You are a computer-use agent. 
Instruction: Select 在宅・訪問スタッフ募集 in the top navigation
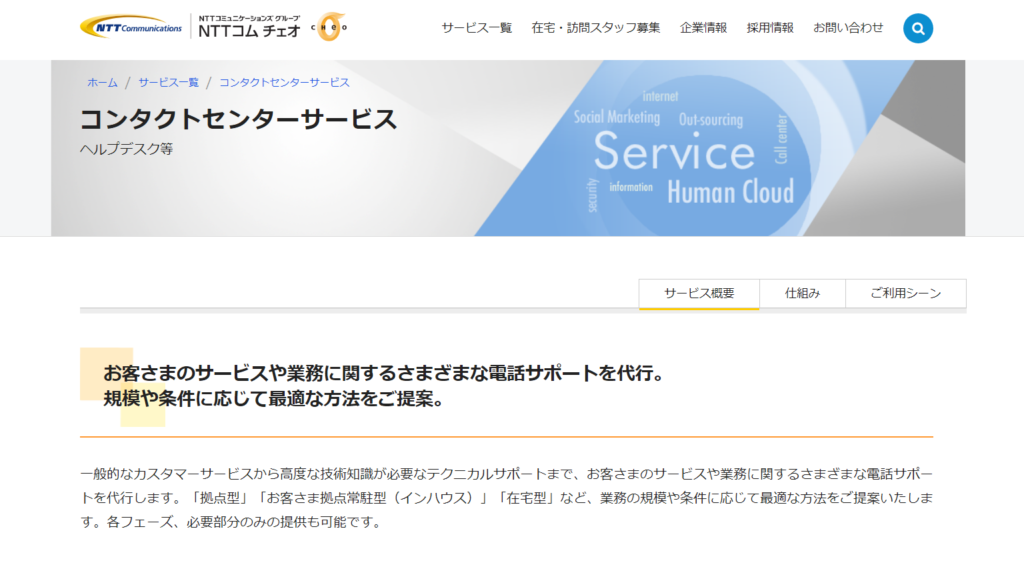point(595,28)
